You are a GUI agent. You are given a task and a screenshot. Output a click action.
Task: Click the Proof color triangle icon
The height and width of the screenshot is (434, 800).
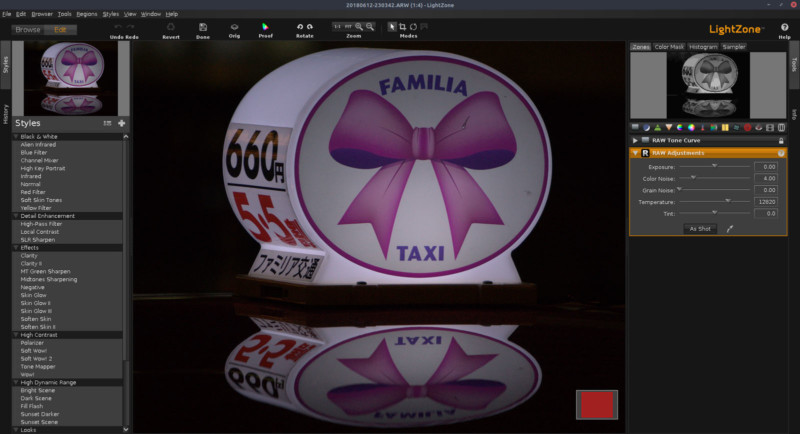click(265, 27)
